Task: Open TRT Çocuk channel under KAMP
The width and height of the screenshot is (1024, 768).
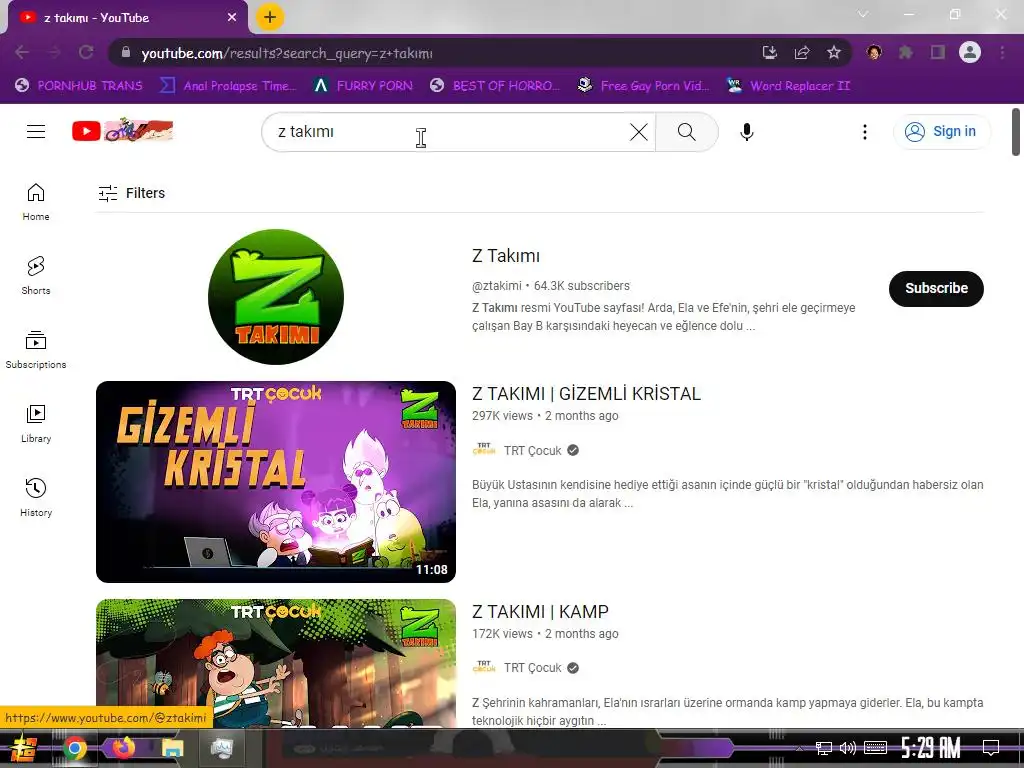Action: pyautogui.click(x=532, y=668)
